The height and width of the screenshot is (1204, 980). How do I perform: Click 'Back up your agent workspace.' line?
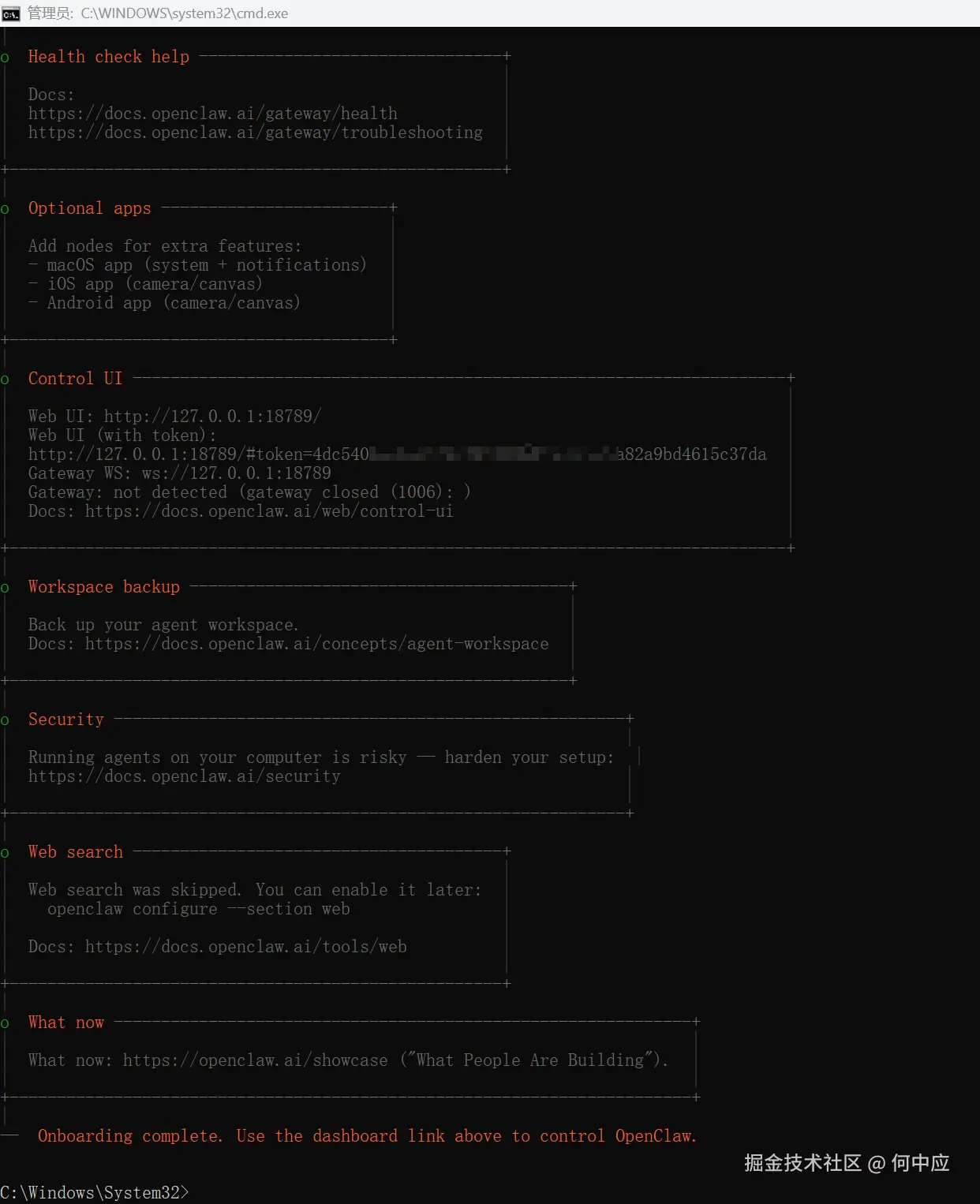tap(164, 625)
